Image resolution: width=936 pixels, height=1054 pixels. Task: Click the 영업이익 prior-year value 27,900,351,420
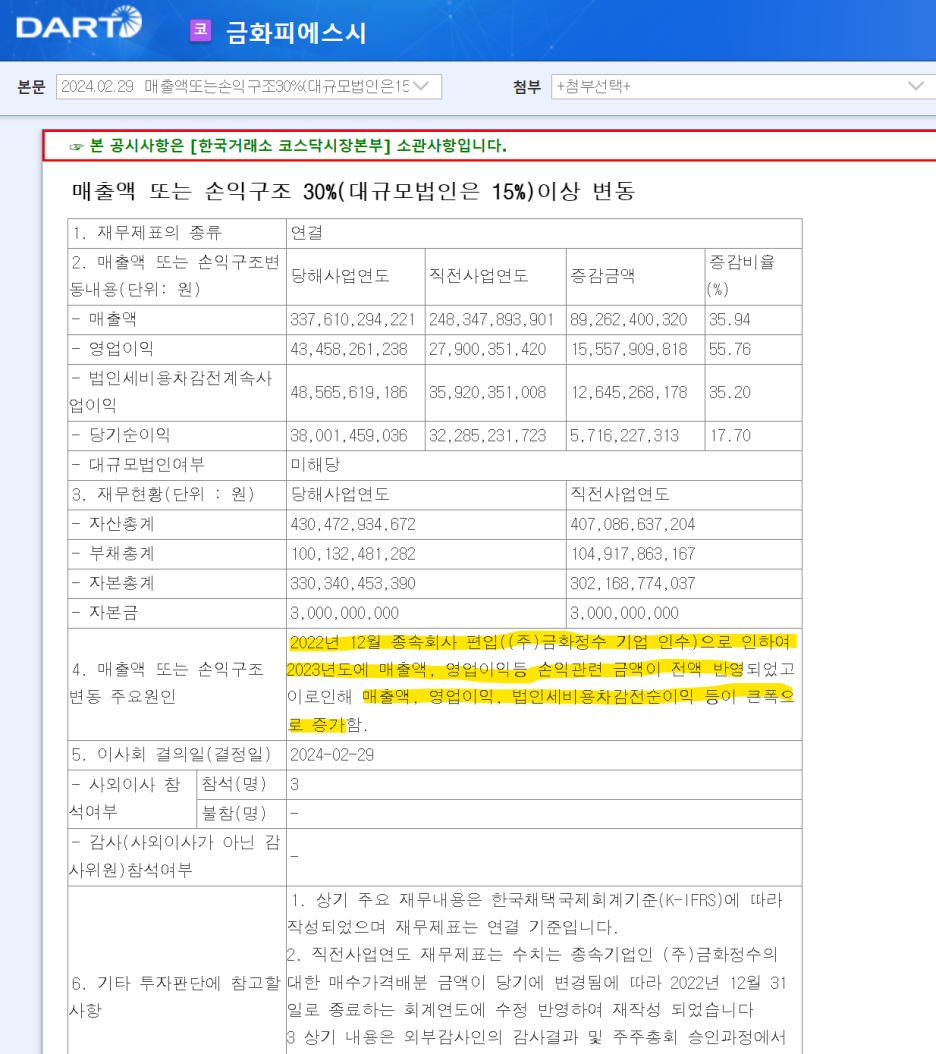(x=488, y=350)
